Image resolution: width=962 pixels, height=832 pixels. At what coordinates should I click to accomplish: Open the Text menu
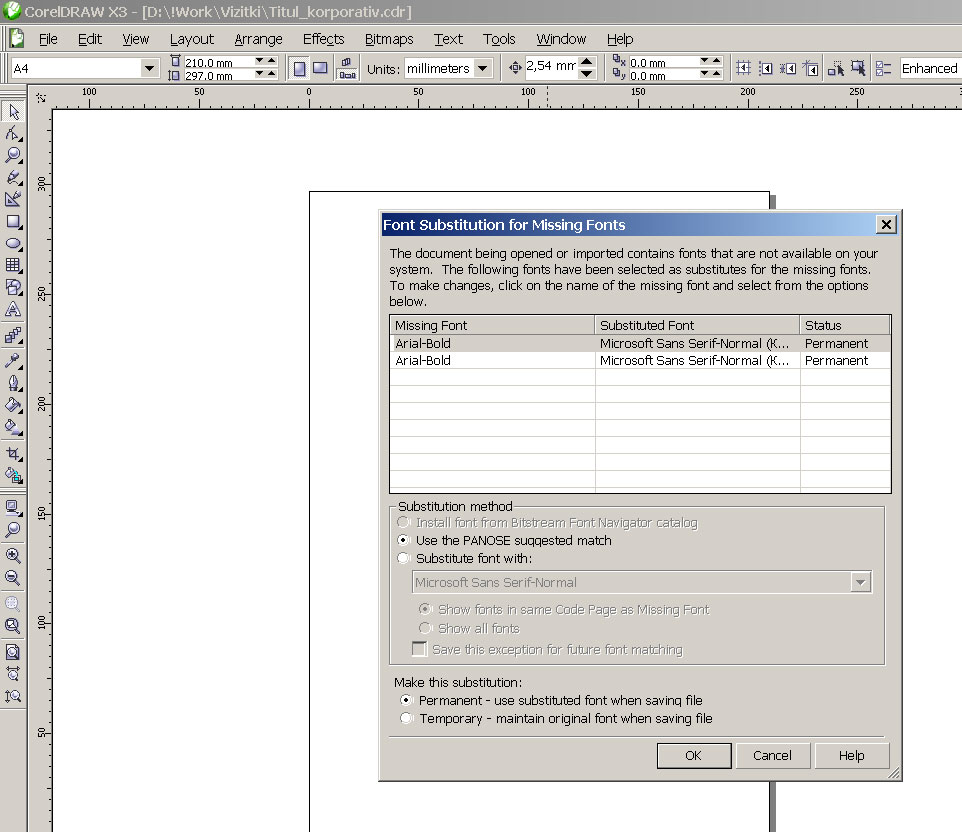(448, 39)
